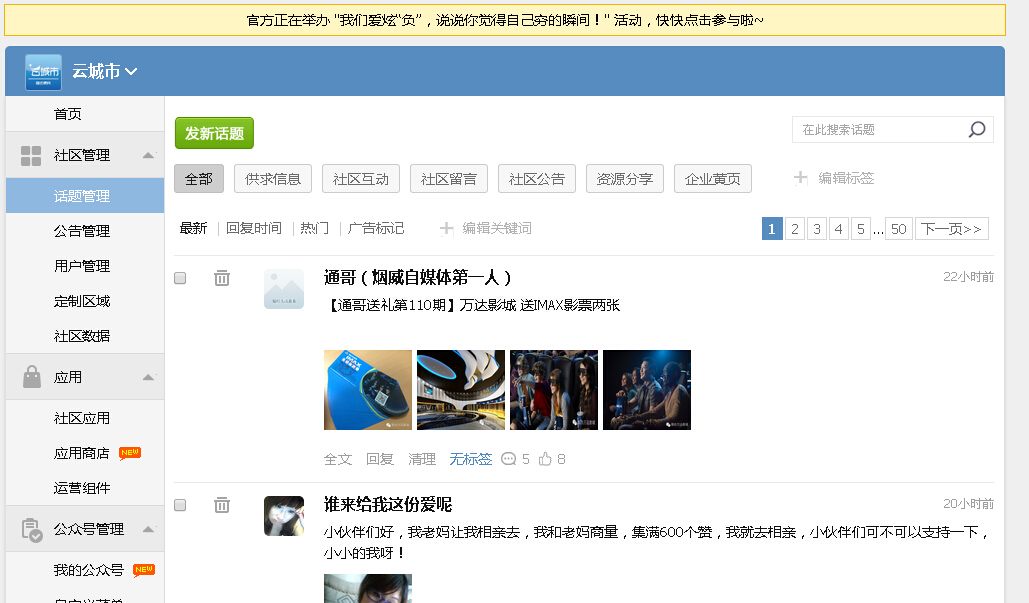The height and width of the screenshot is (603, 1029).
Task: Click the 谁来给我这份爱呢 author avatar
Action: [x=284, y=516]
